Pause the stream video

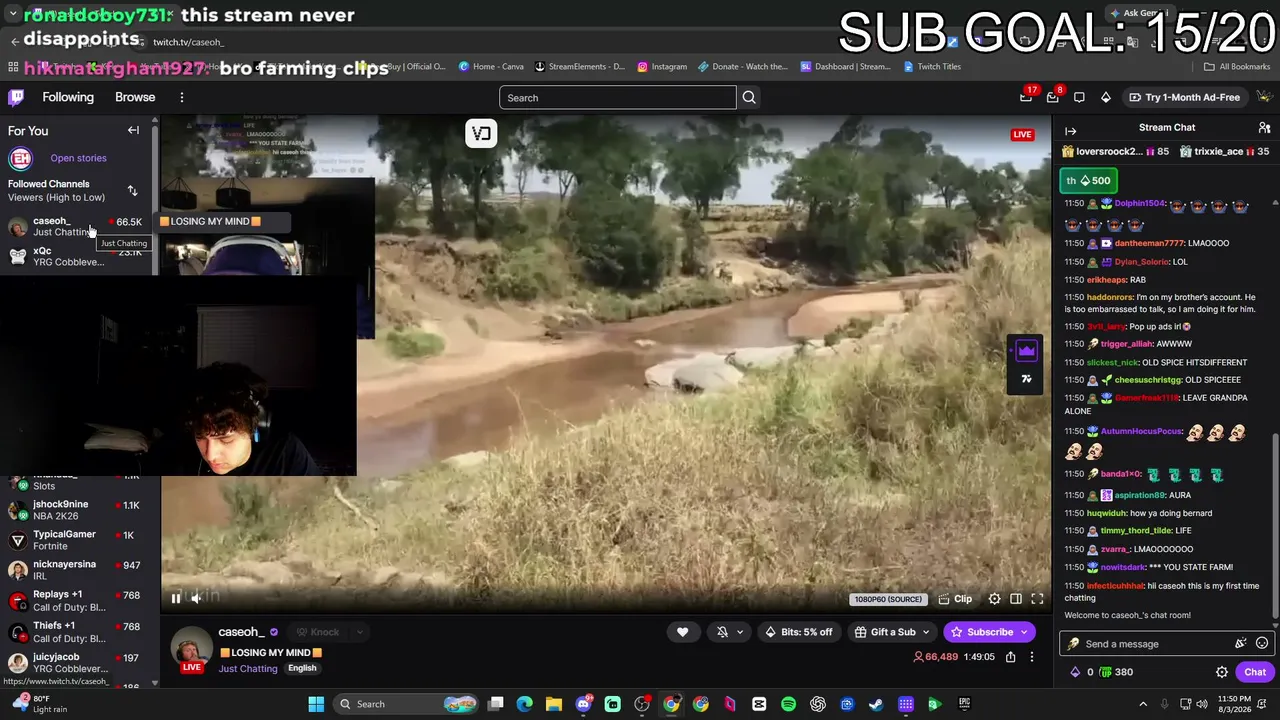point(176,599)
